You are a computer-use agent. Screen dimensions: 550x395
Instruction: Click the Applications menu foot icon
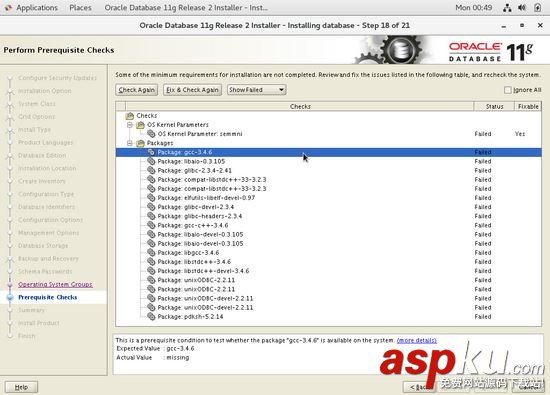8,8
